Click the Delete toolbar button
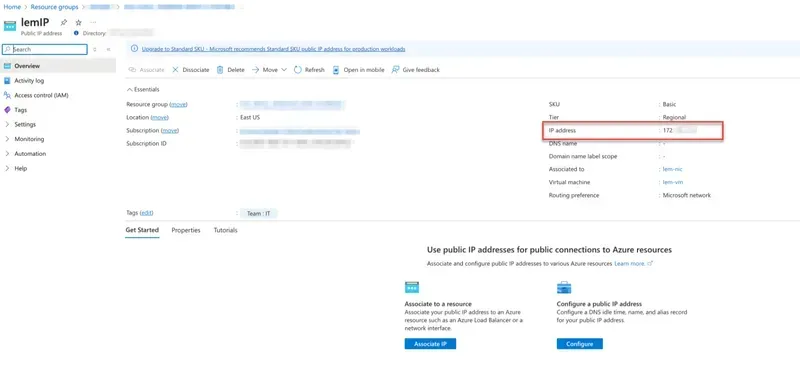The image size is (800, 365). pos(231,70)
